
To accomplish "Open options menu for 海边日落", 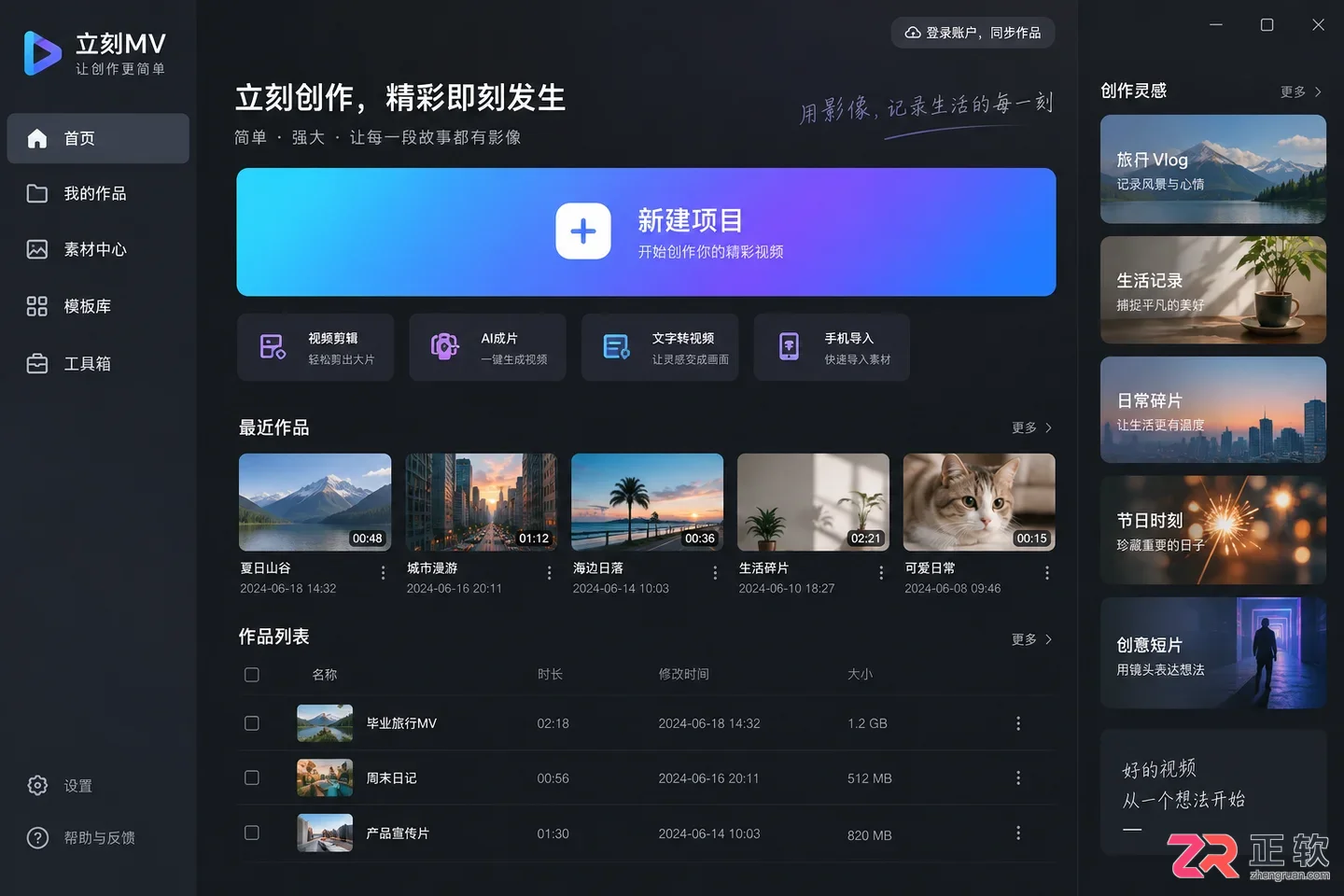I will [715, 573].
